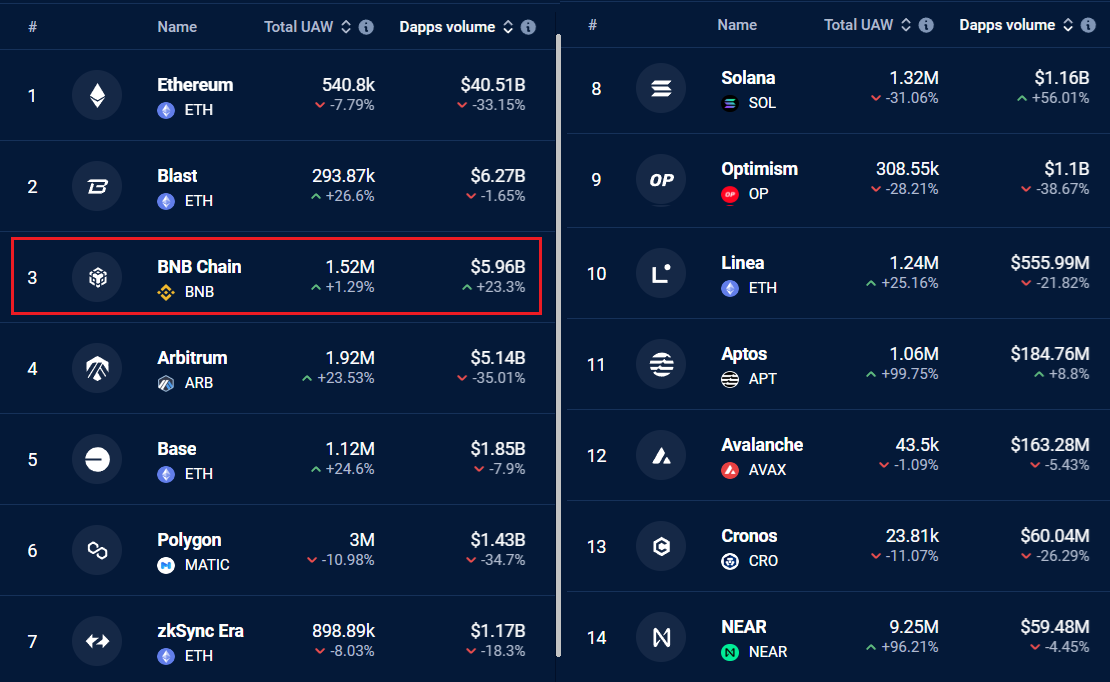Sort right table by Total UAW

tap(906, 25)
